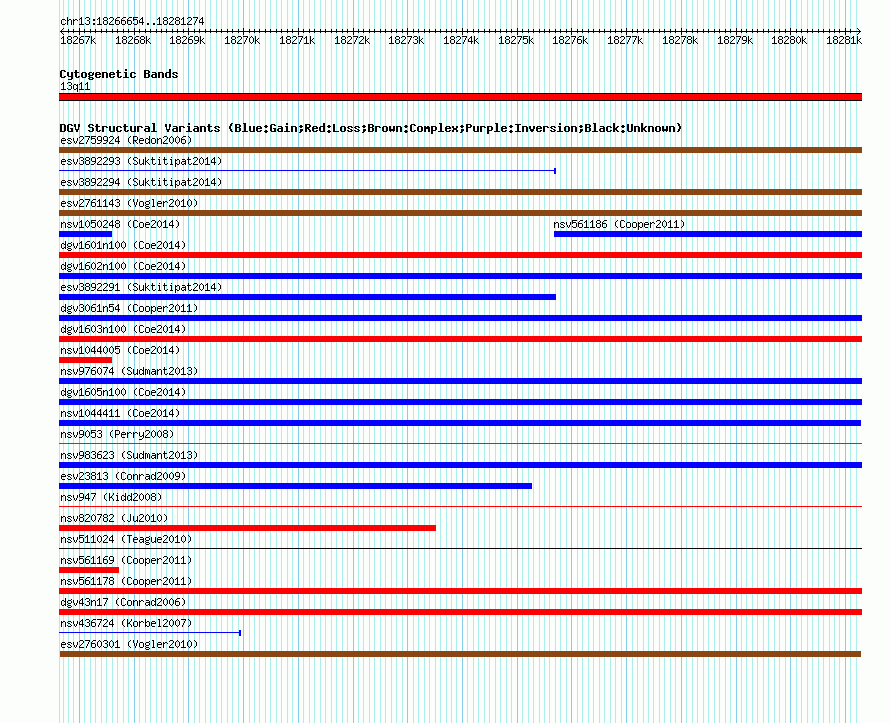Open nsv436724 (Korbel2007) label

(x=126, y=623)
